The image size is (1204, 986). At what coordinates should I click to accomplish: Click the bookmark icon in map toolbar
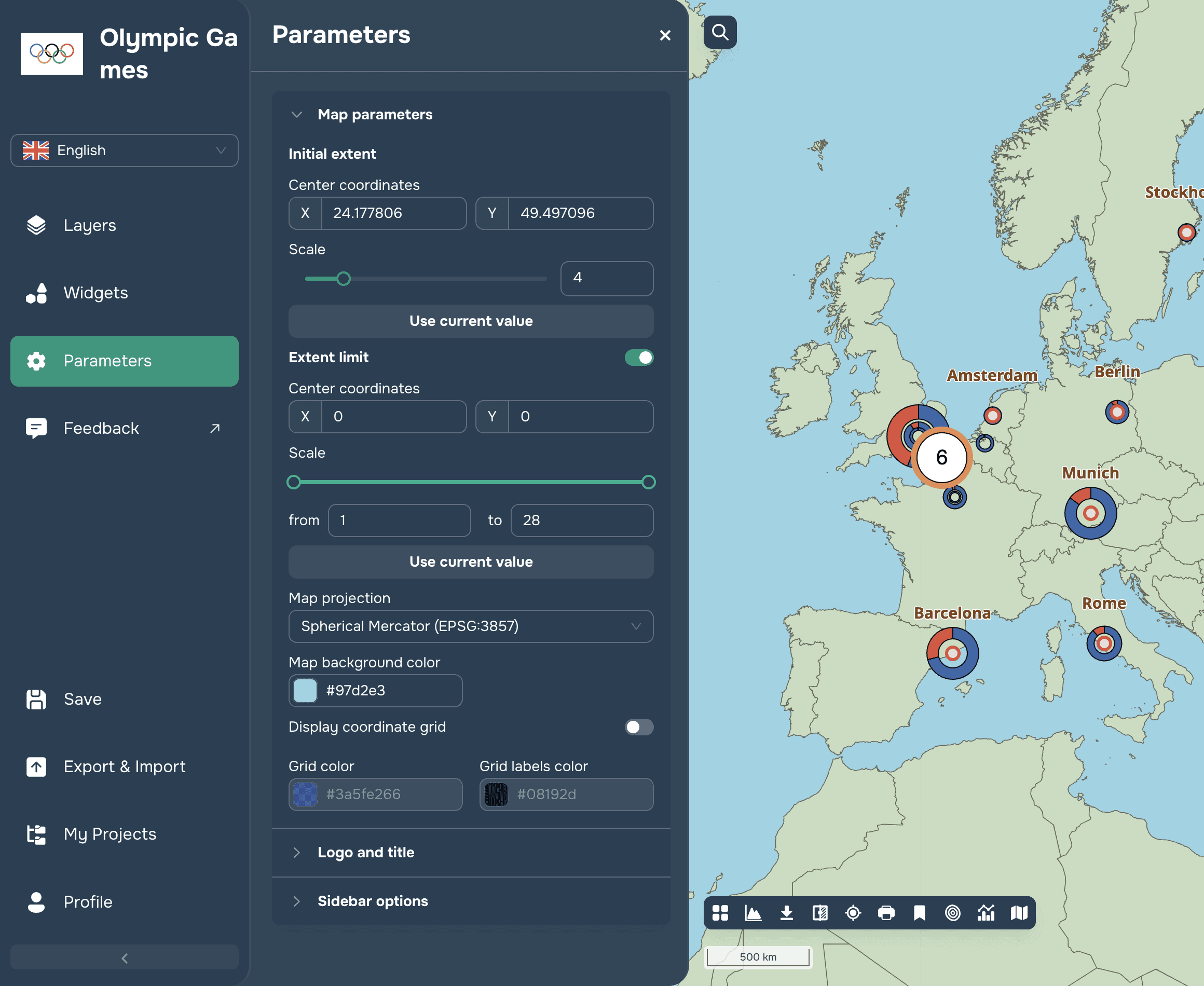920,913
